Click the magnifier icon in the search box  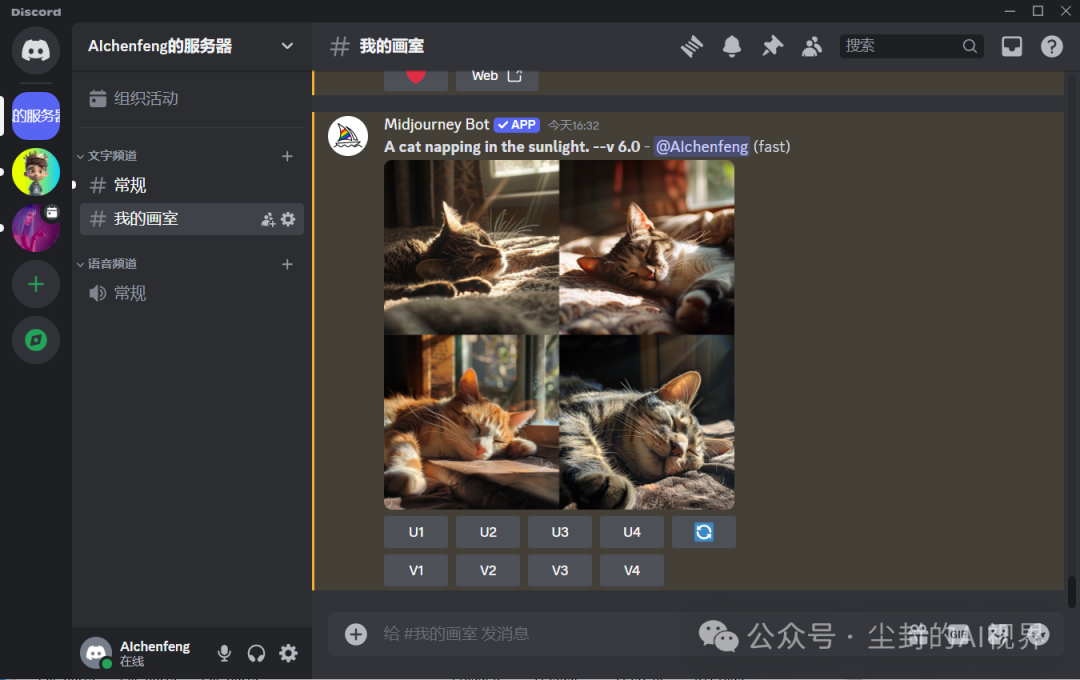pos(970,46)
